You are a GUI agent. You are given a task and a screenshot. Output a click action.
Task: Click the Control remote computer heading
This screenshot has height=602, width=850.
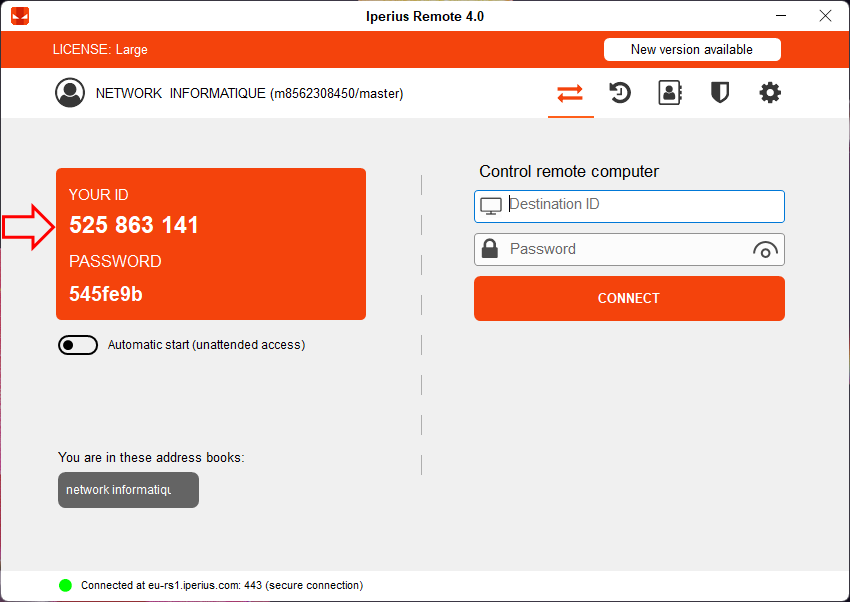[569, 172]
